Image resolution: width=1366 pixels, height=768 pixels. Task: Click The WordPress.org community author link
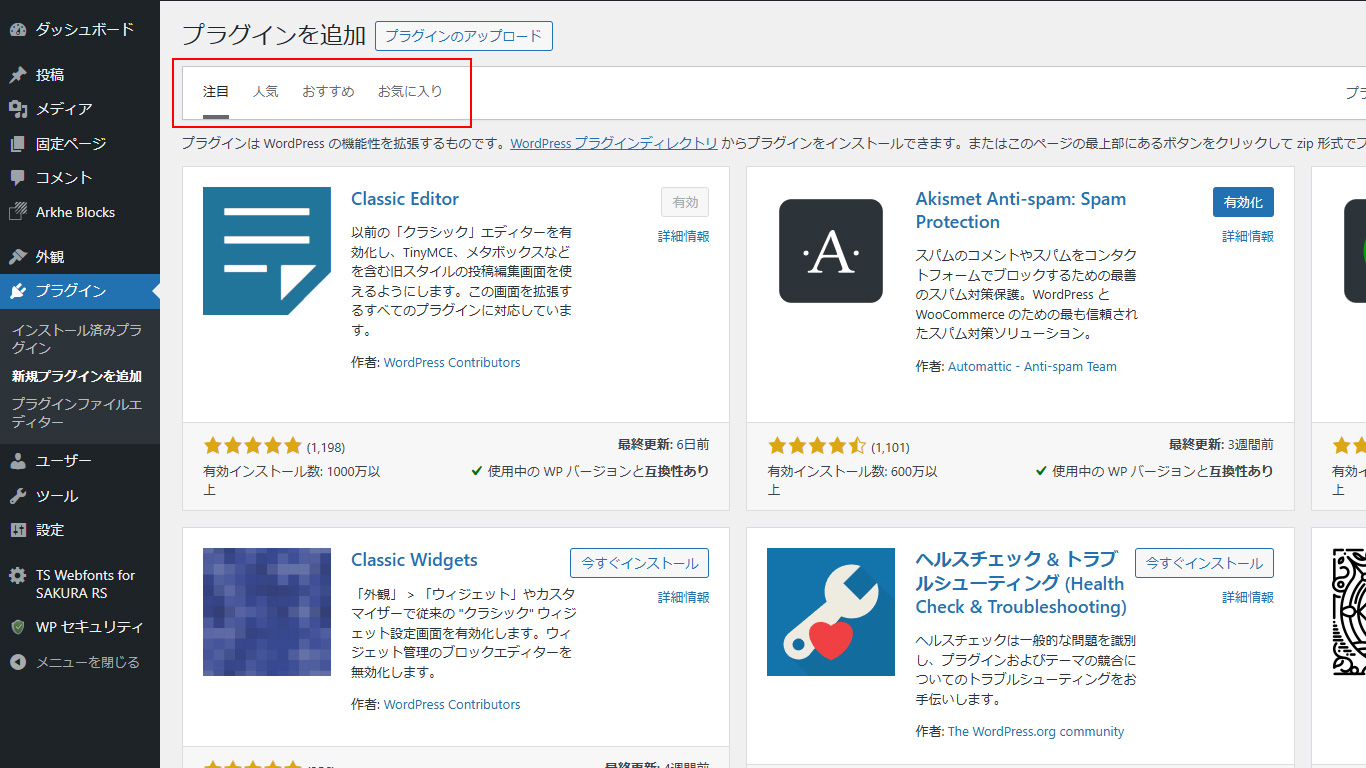coord(1036,732)
